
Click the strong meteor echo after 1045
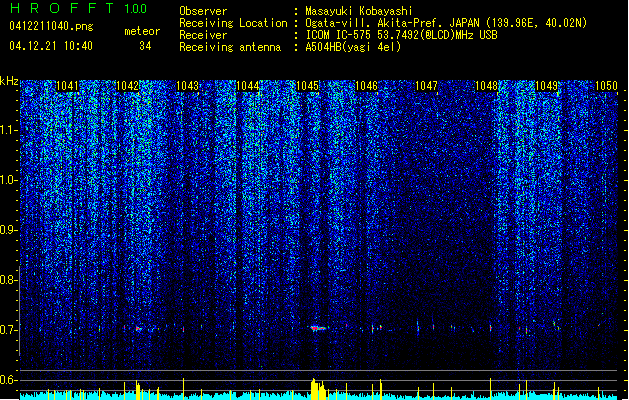click(318, 328)
